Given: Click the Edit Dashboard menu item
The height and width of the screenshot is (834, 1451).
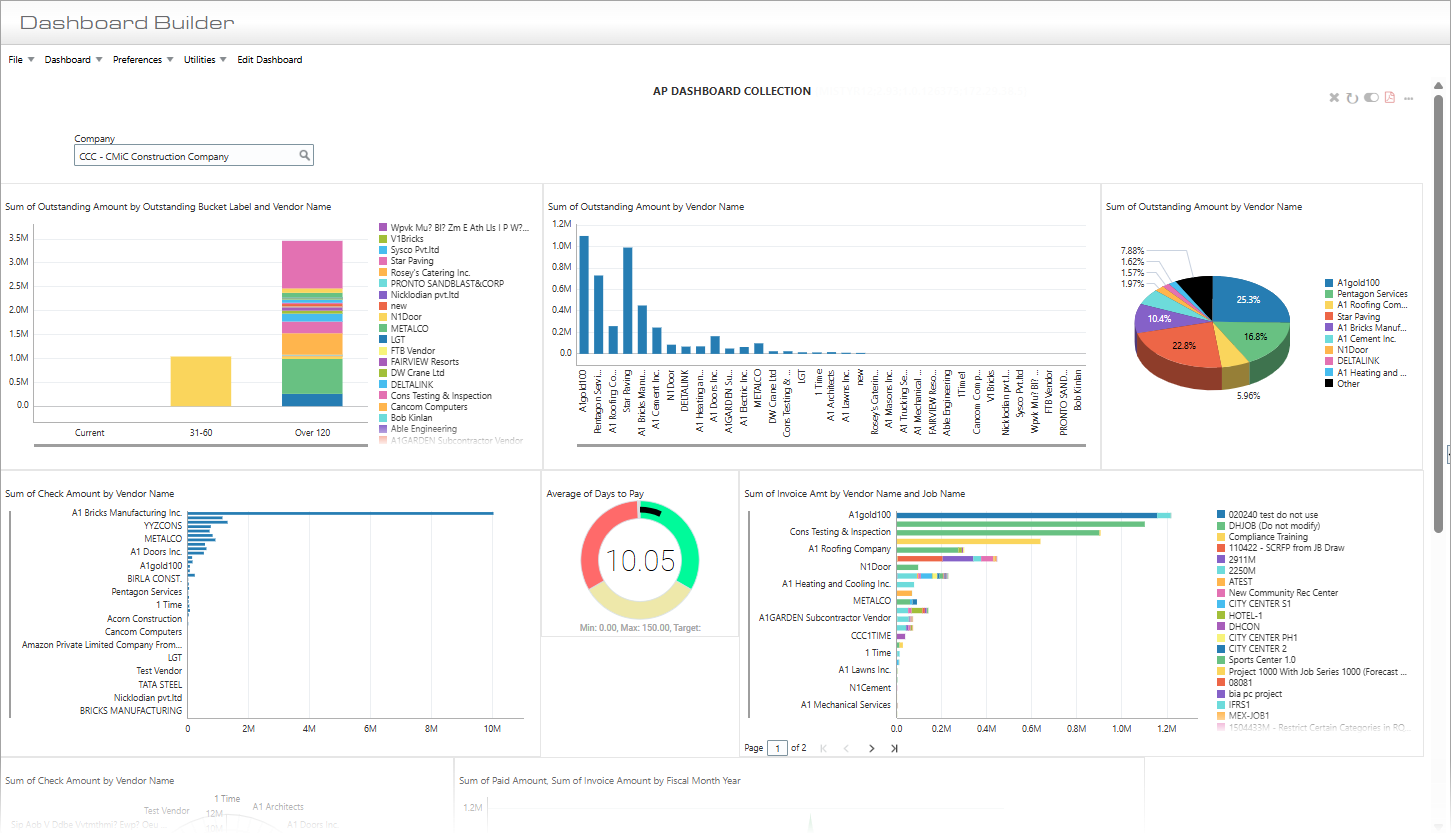Looking at the screenshot, I should 270,59.
